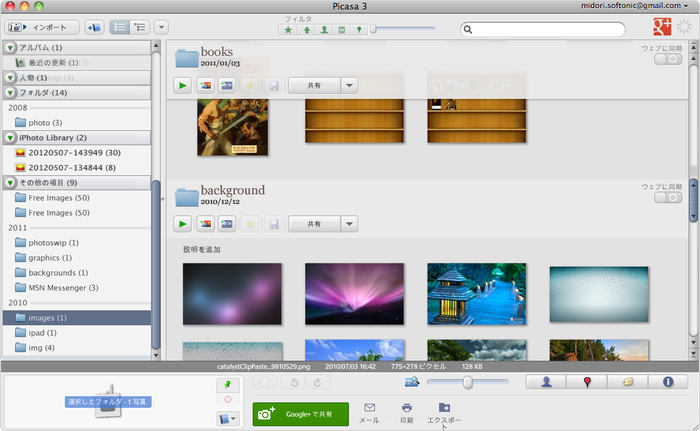This screenshot has height=431, width=700.
Task: Star photos in background folder
Action: pyautogui.click(x=250, y=224)
